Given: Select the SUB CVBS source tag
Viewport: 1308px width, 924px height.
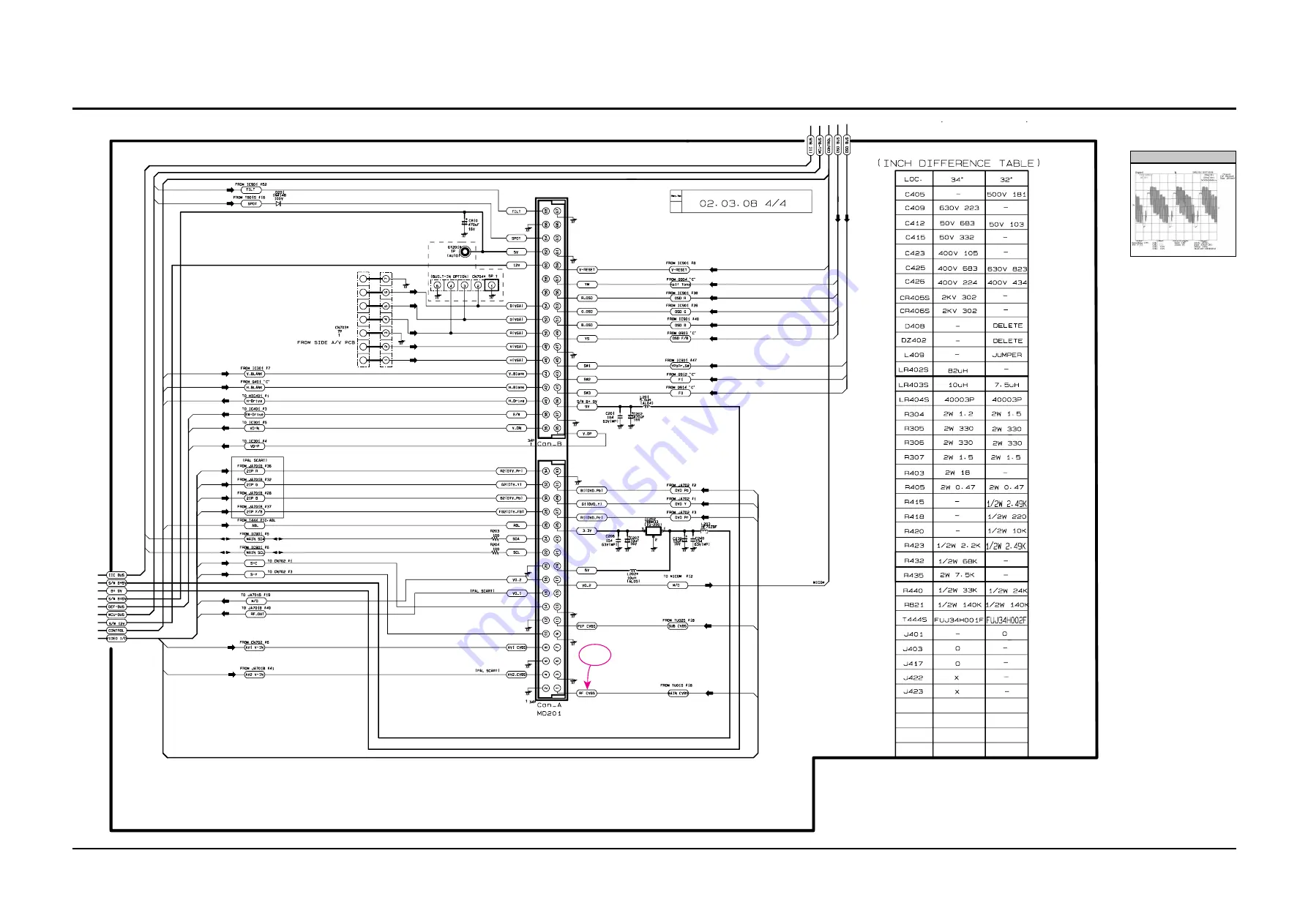Looking at the screenshot, I should tap(678, 626).
